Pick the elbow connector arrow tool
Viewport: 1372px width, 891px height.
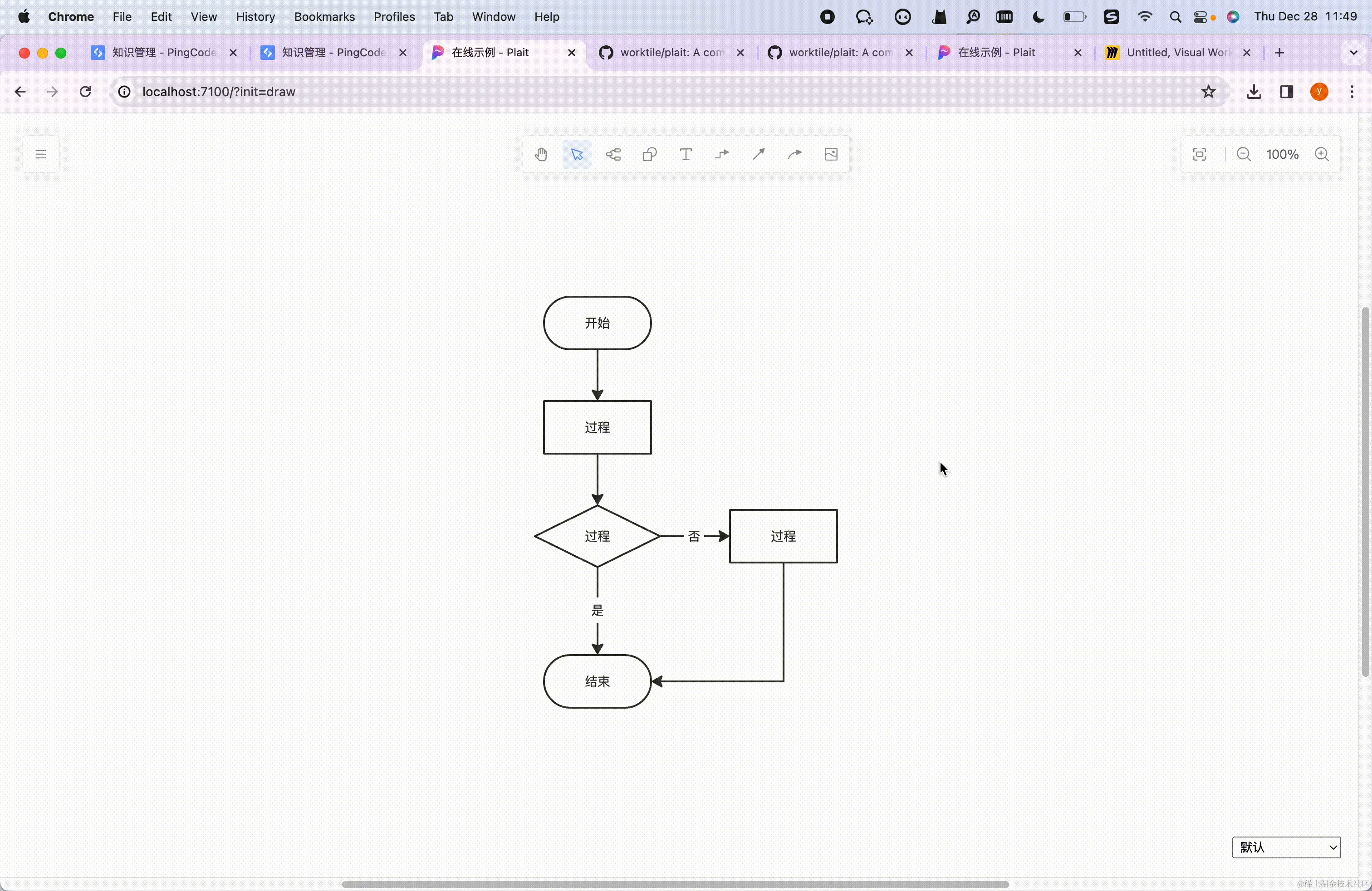722,154
